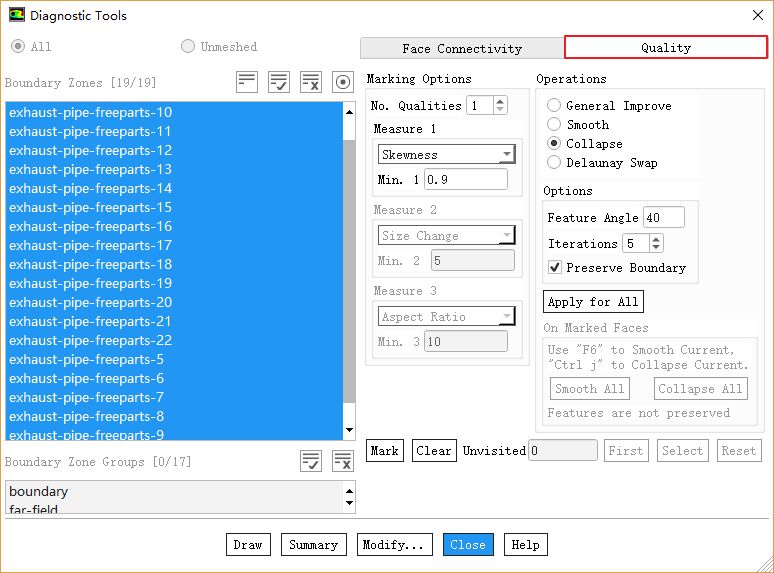Open Help for Diagnostic Tools
The image size is (774, 573).
(525, 544)
